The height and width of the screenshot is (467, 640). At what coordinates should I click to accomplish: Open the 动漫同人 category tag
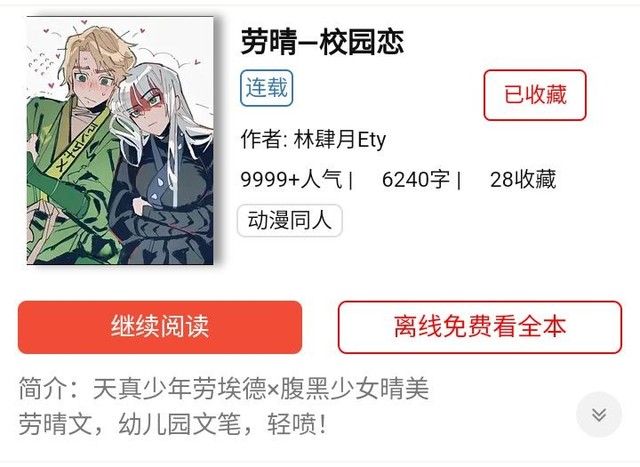click(289, 220)
